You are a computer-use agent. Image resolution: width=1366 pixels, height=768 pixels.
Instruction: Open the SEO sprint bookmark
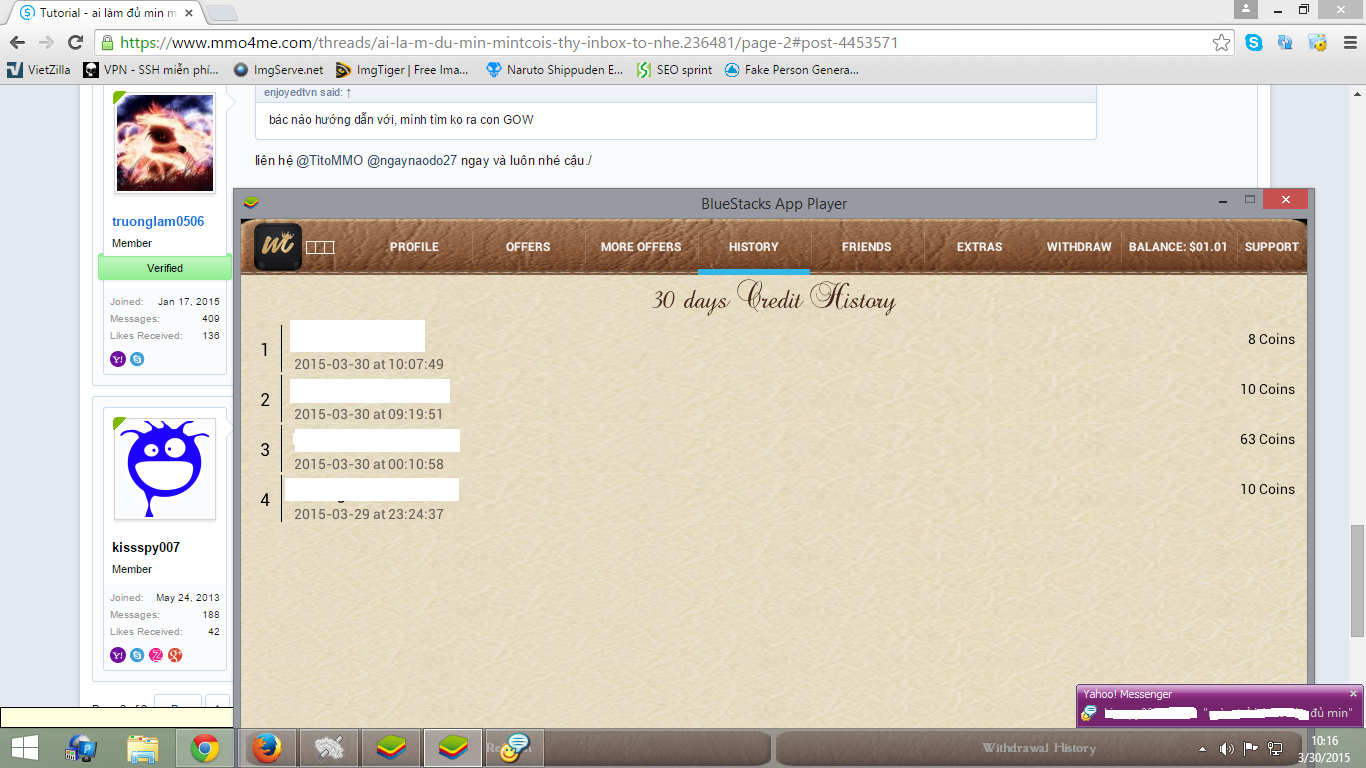coord(675,70)
